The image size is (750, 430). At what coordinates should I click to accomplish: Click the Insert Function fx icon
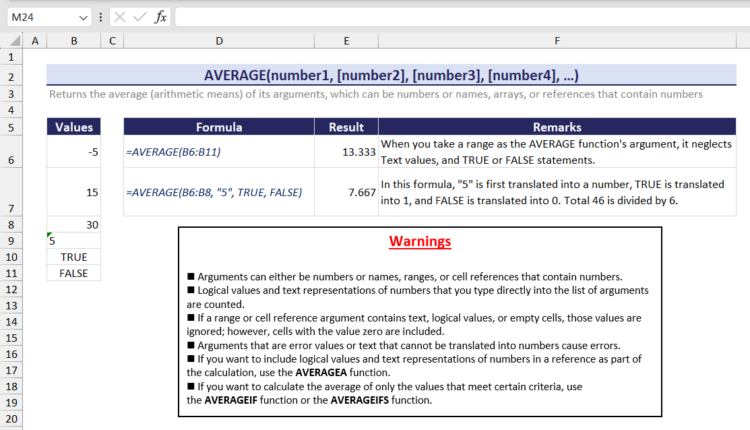coord(160,17)
